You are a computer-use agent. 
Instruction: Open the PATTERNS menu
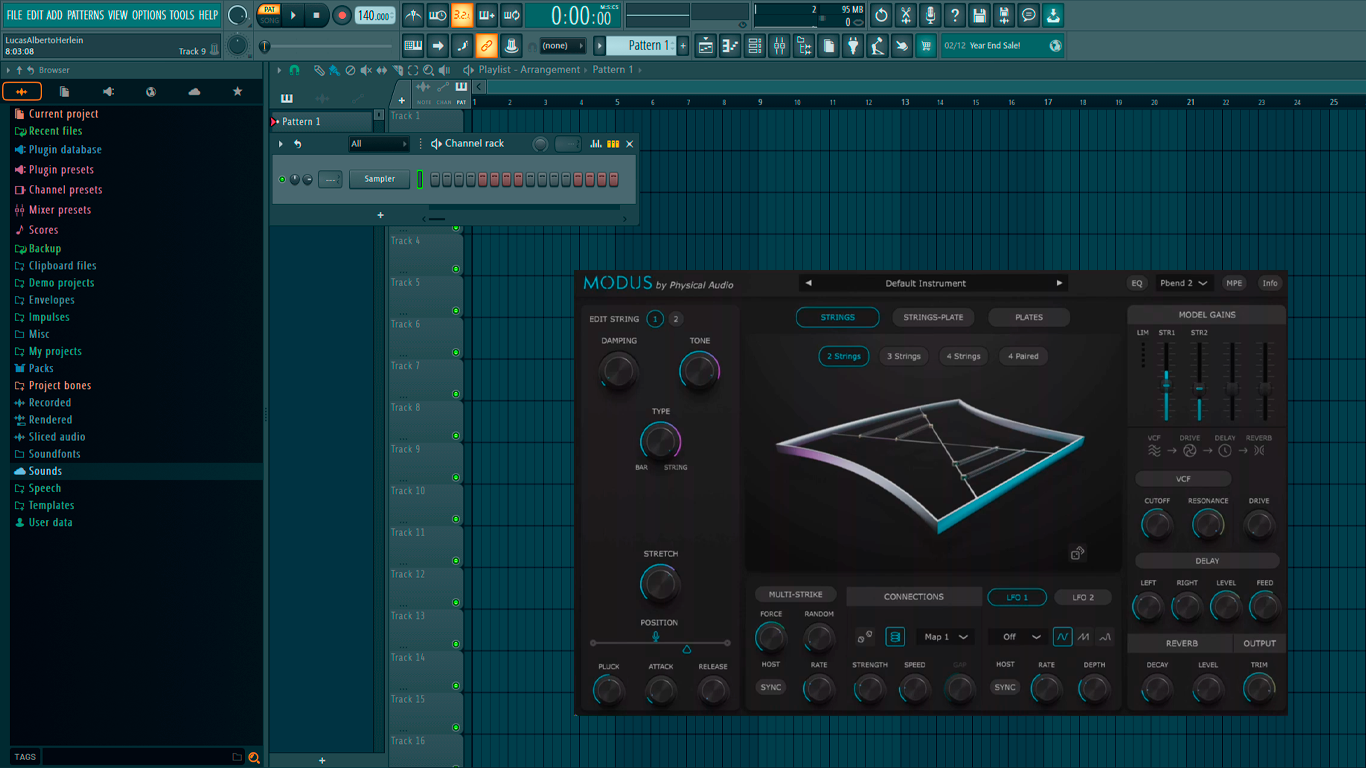[x=85, y=15]
